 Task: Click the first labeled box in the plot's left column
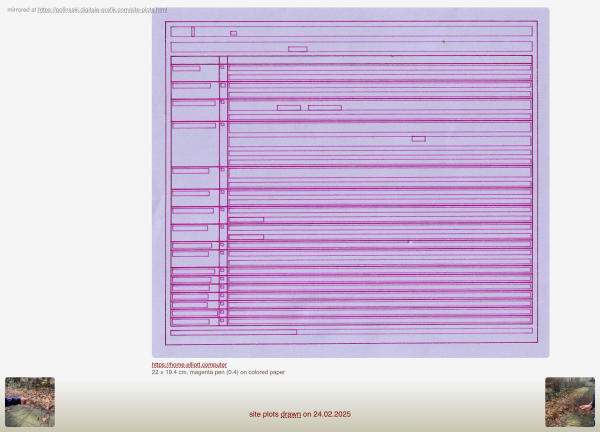pos(185,68)
